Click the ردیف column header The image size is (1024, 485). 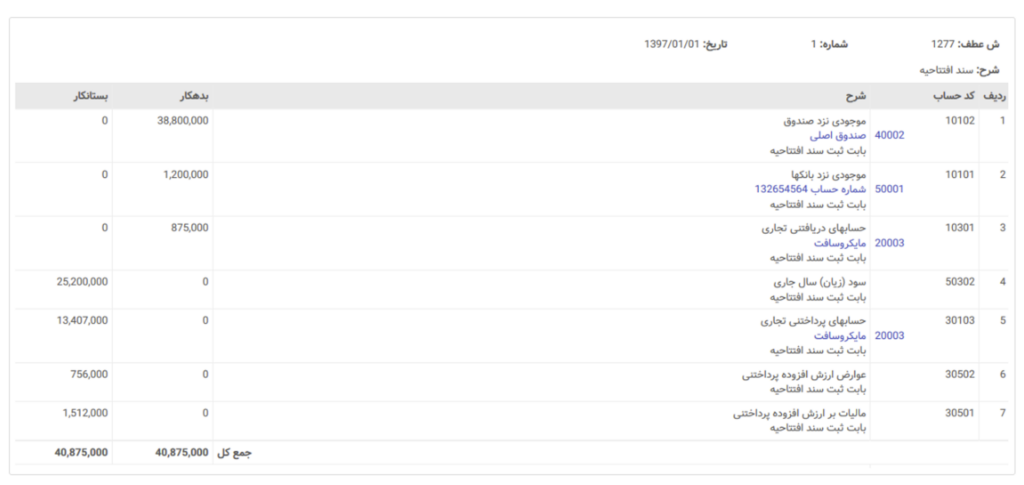pyautogui.click(x=995, y=96)
